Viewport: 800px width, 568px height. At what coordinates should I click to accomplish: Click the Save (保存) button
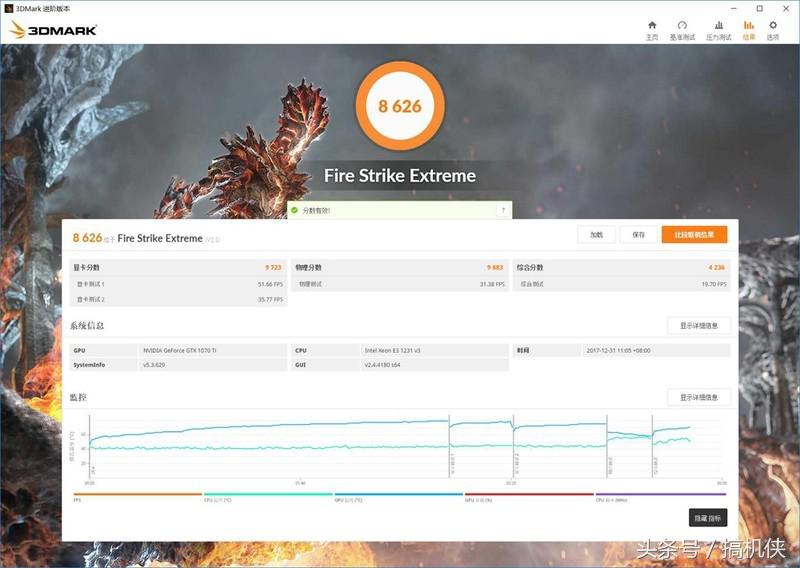point(638,235)
